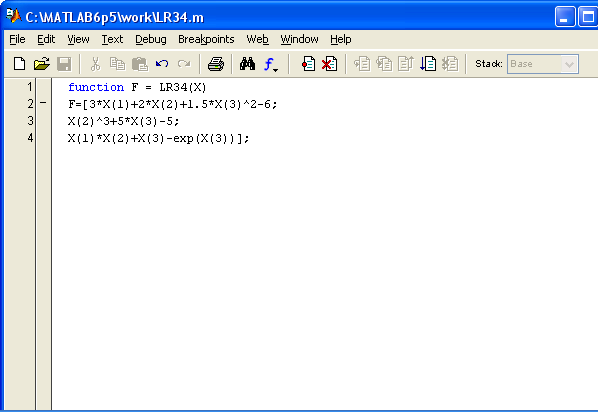This screenshot has width=598, height=412.
Task: Open the Debug menu
Action: pos(151,39)
